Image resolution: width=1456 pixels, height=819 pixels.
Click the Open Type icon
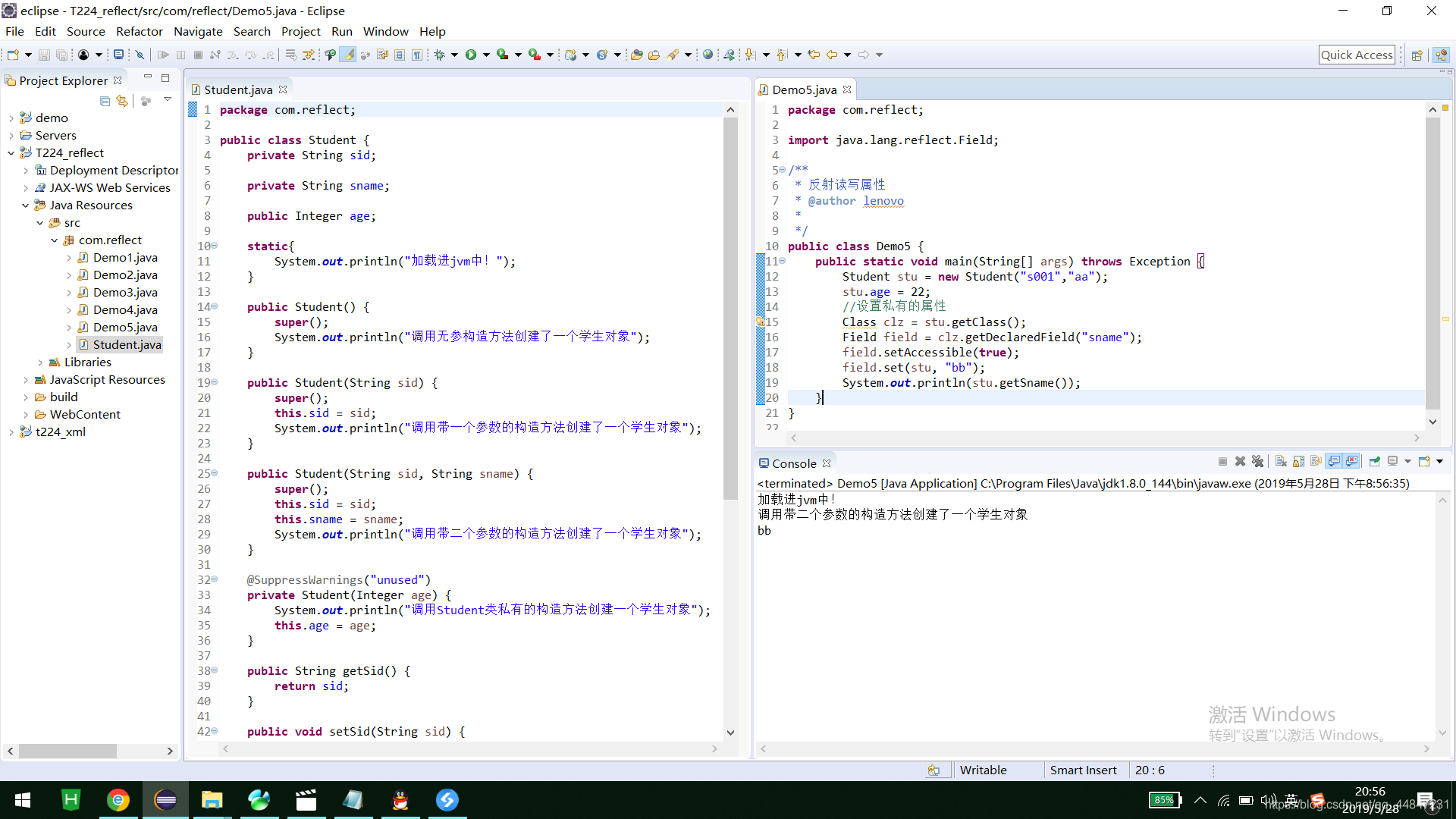pos(637,55)
